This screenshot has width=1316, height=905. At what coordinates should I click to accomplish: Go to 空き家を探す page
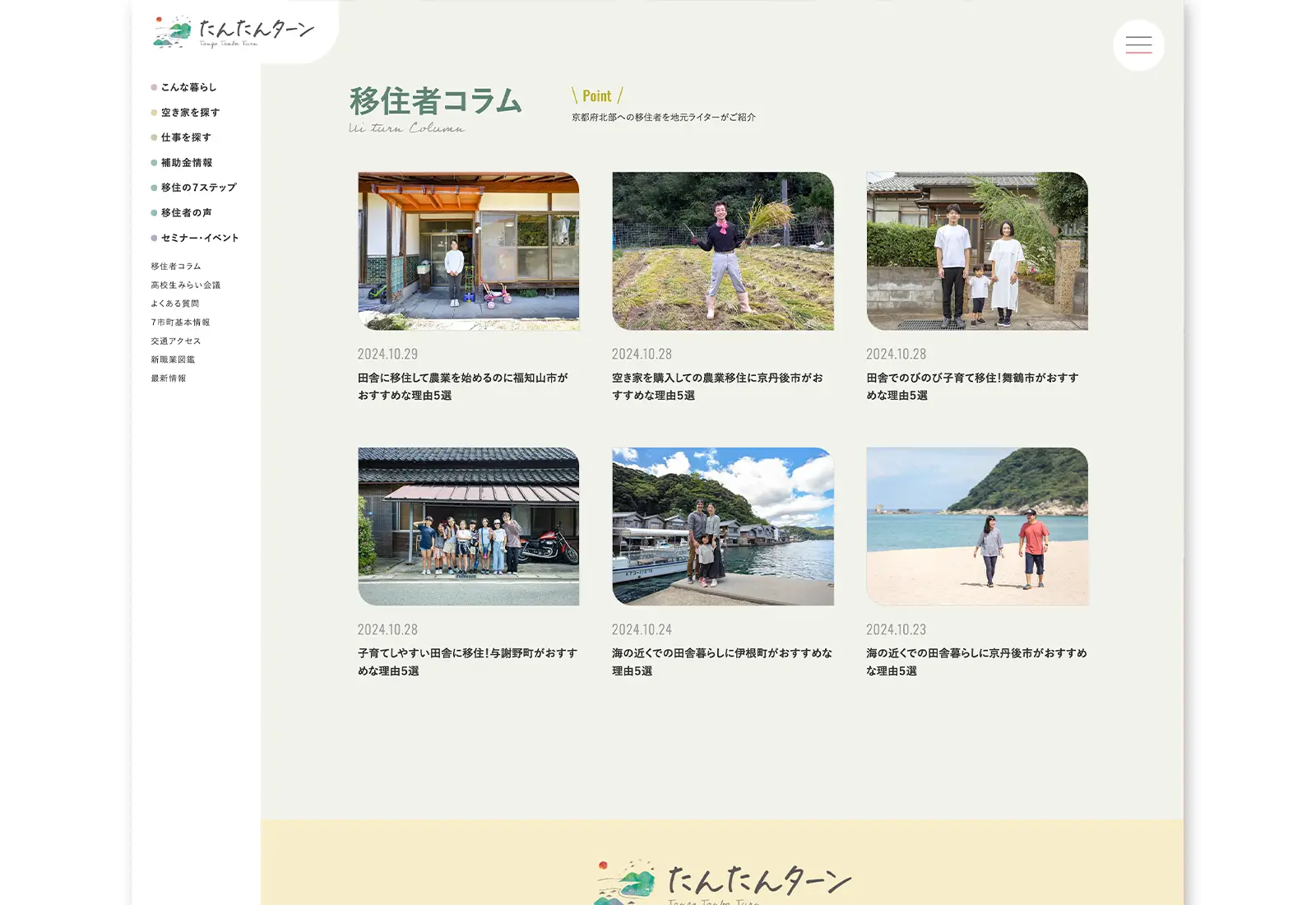190,113
